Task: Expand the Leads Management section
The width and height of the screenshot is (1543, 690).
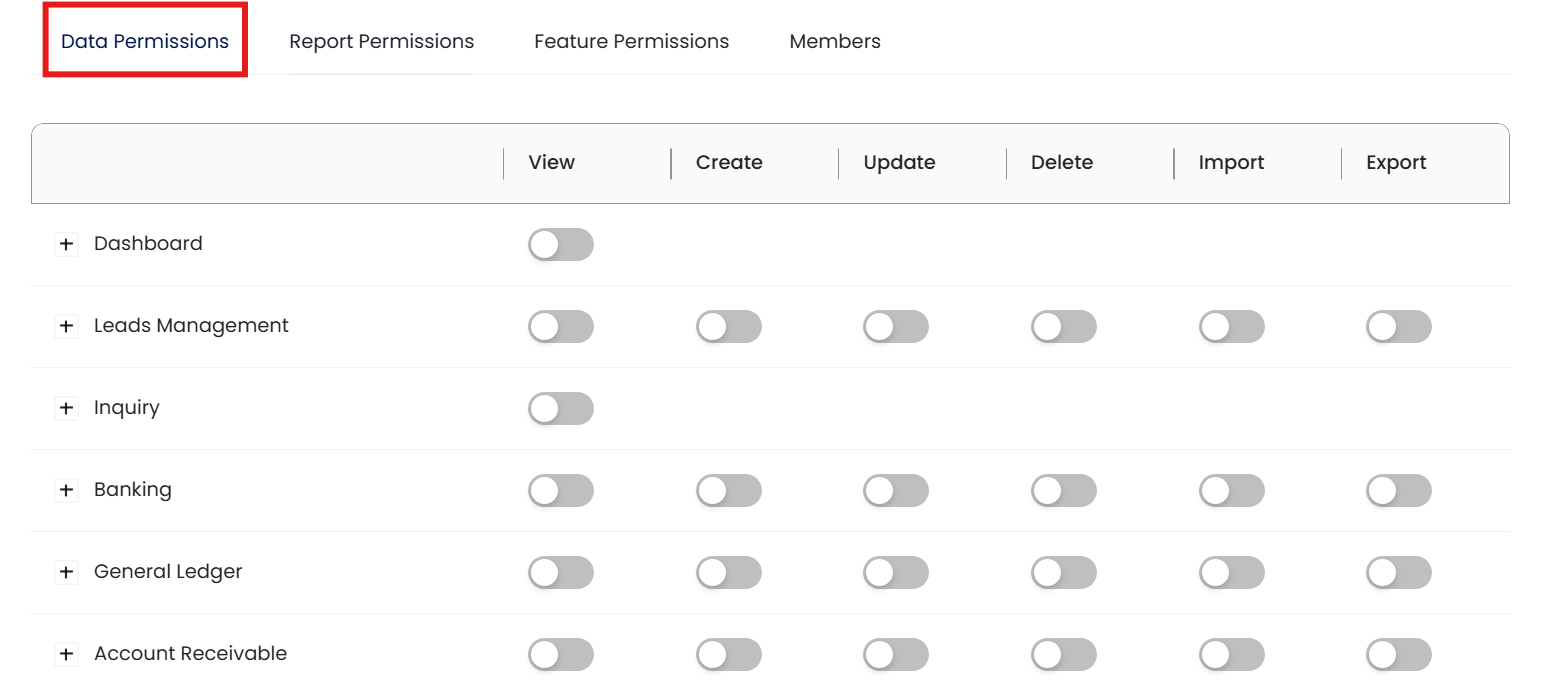Action: pos(66,326)
